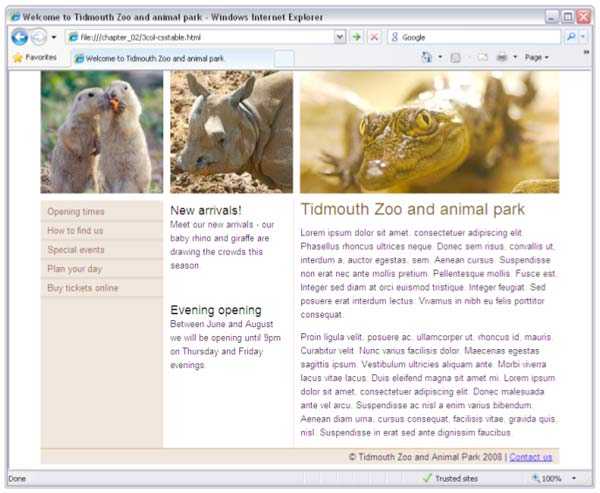Click the search magnifier icon
Viewport: 600px width, 493px height.
571,37
